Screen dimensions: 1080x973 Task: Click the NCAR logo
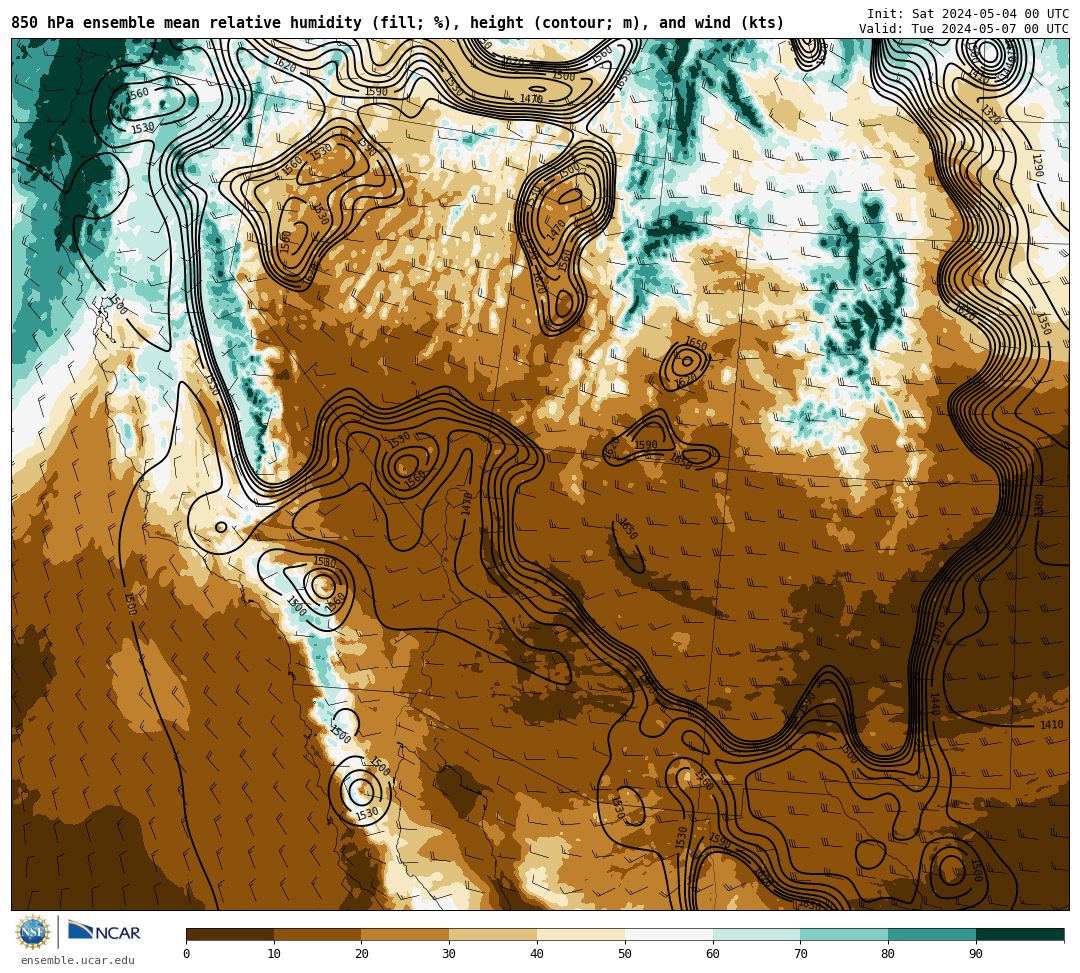tap(104, 932)
